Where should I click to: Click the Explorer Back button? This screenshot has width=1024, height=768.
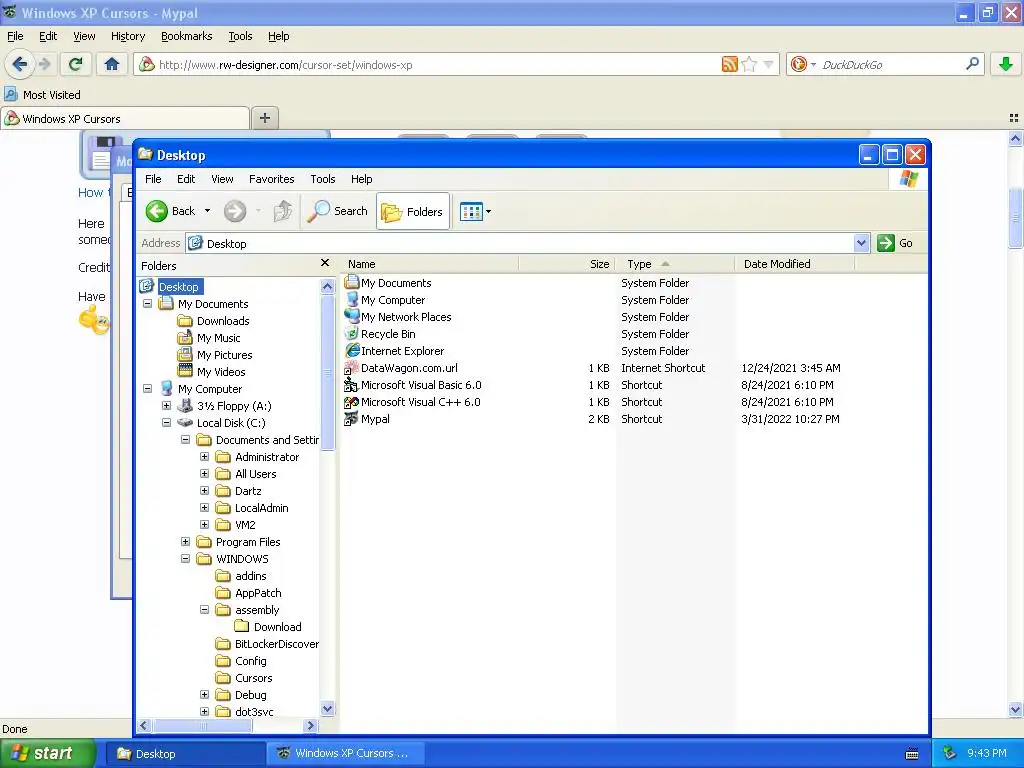pos(171,211)
